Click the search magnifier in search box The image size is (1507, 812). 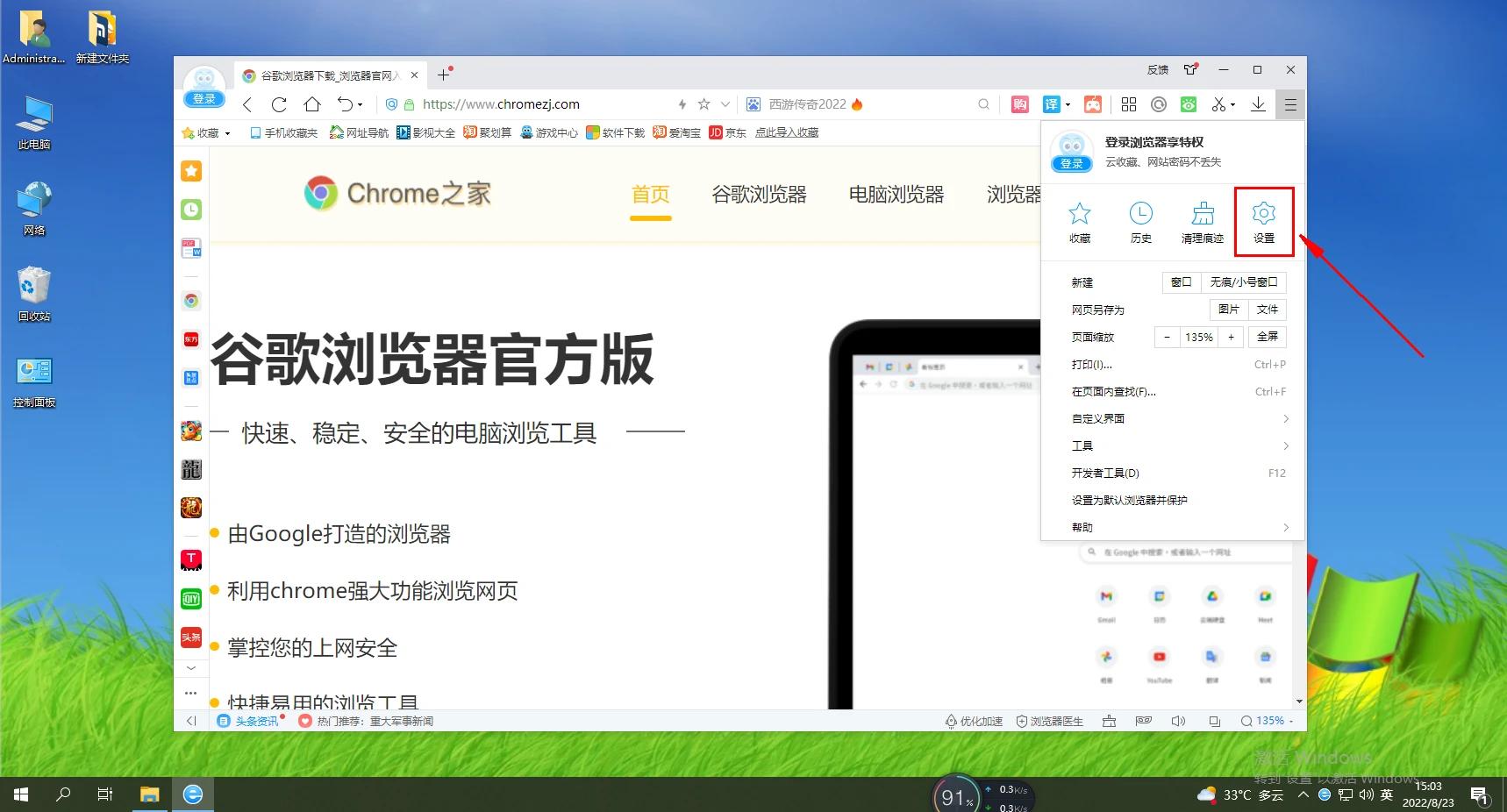983,104
